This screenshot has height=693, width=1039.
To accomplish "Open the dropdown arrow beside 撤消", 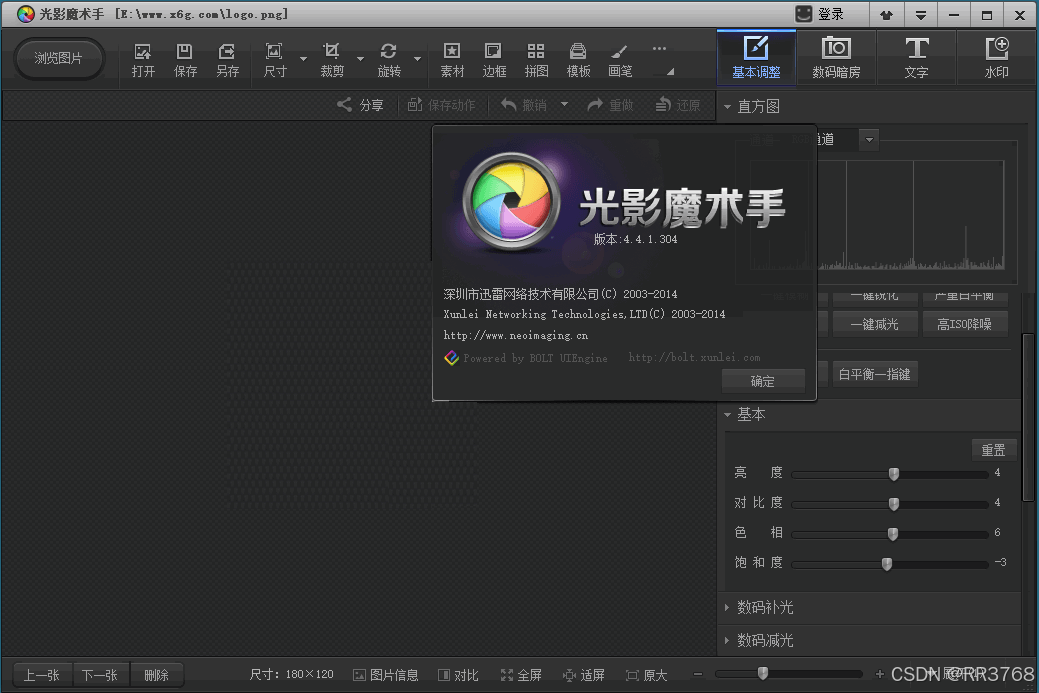I will point(565,105).
